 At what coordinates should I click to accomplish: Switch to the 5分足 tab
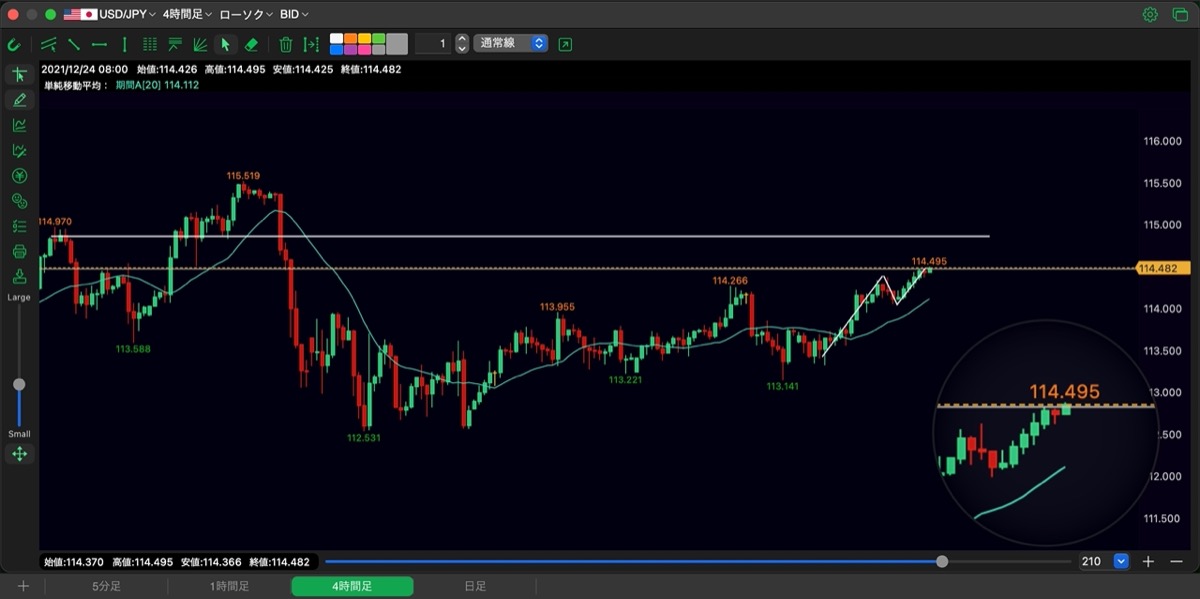point(106,587)
